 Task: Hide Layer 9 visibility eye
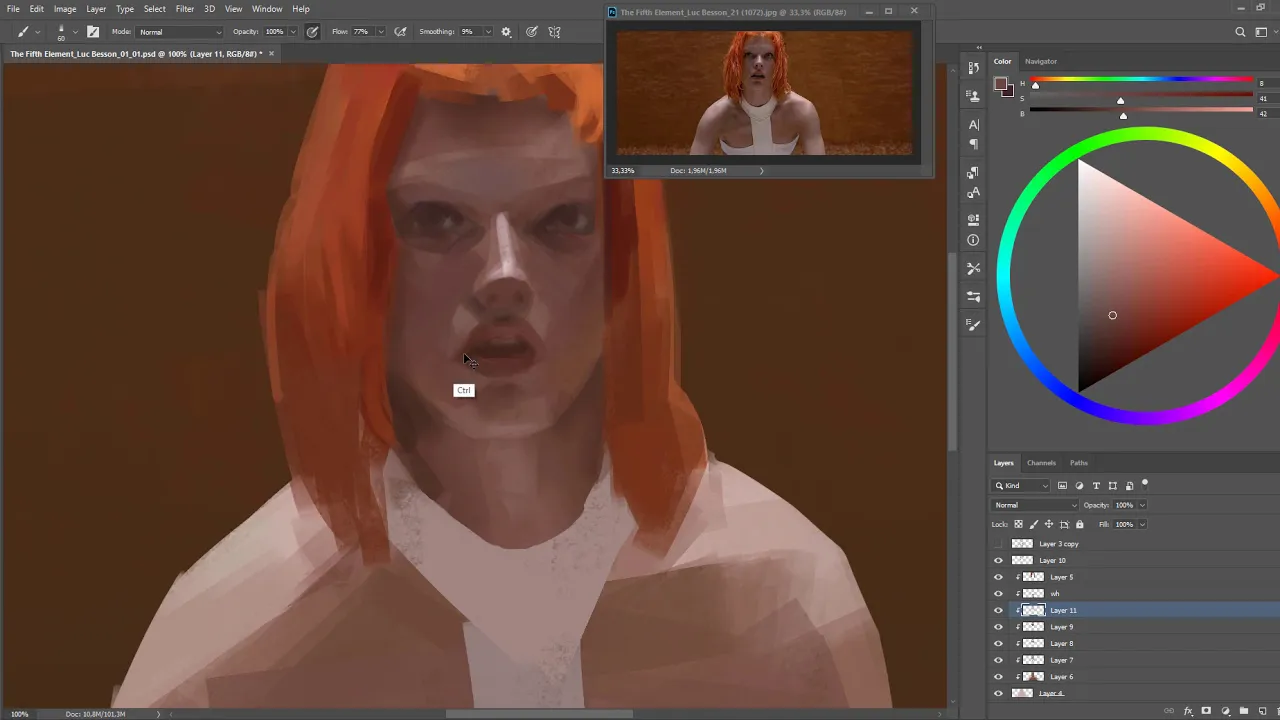(998, 627)
